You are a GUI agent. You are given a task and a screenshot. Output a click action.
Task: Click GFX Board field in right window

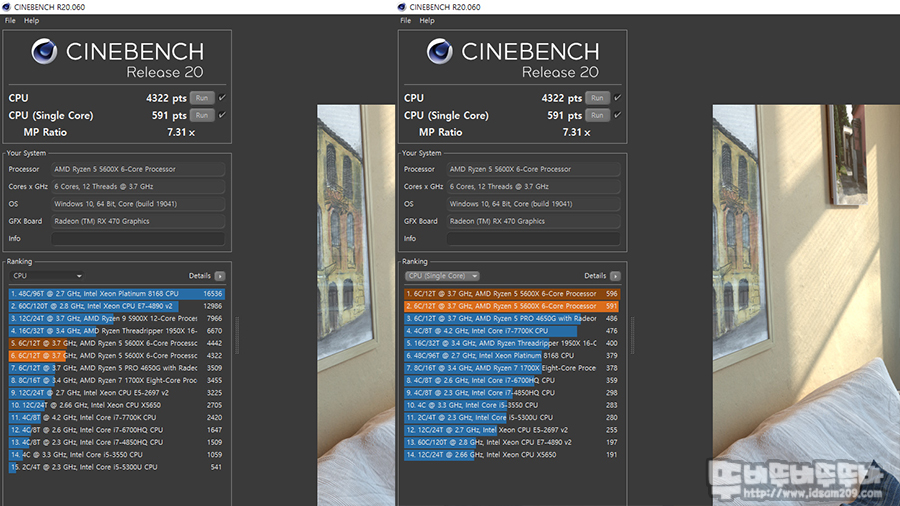pyautogui.click(x=533, y=221)
